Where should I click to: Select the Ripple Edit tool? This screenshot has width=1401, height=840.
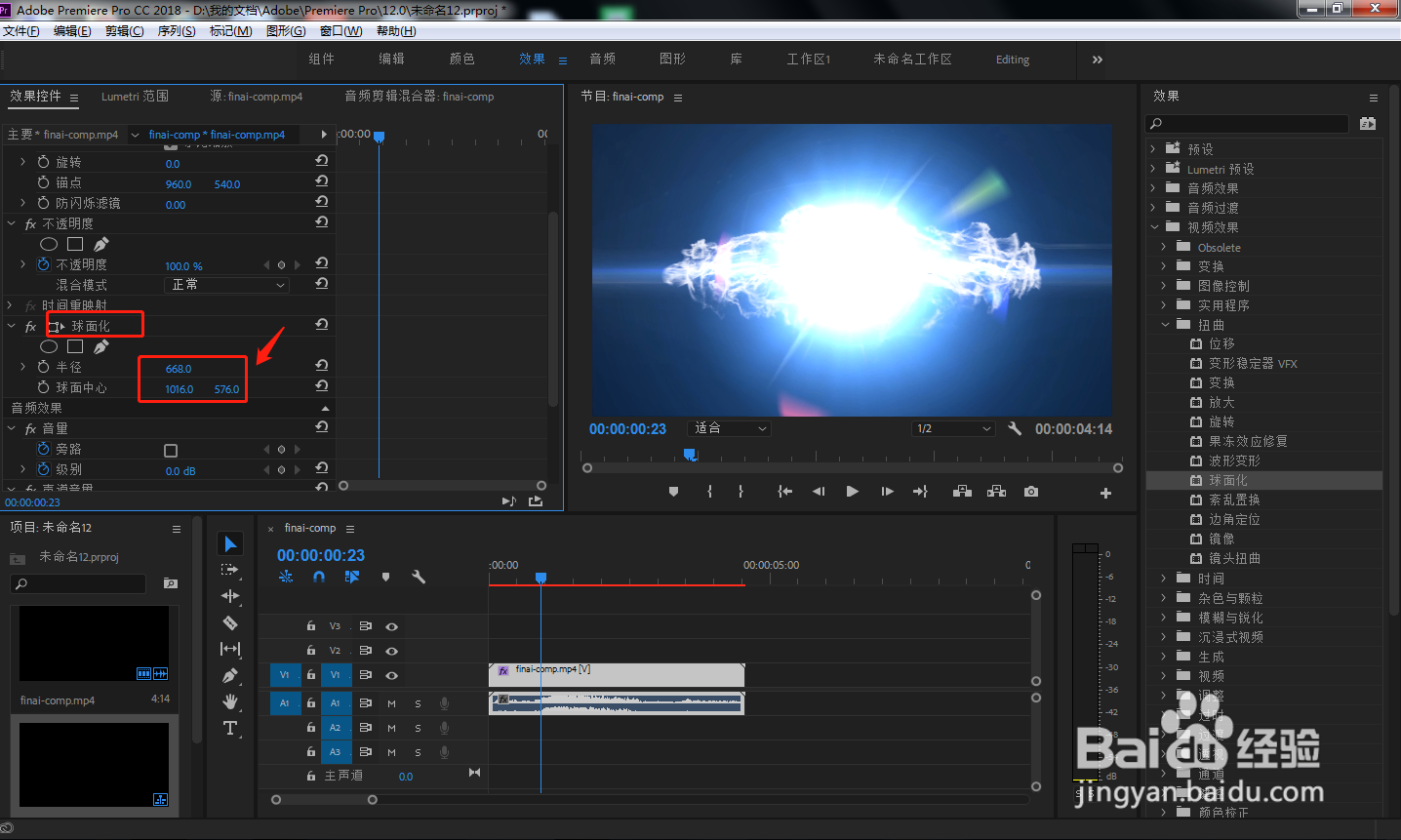pyautogui.click(x=230, y=596)
